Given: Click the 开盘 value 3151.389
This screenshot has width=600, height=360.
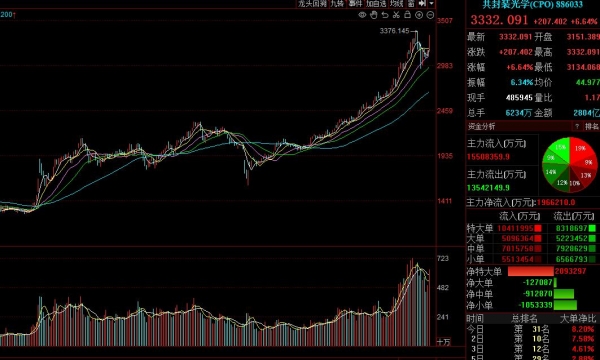Looking at the screenshot, I should (x=583, y=37).
